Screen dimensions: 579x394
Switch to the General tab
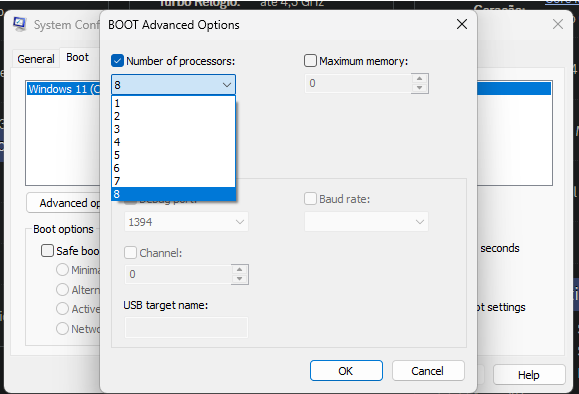(x=36, y=59)
